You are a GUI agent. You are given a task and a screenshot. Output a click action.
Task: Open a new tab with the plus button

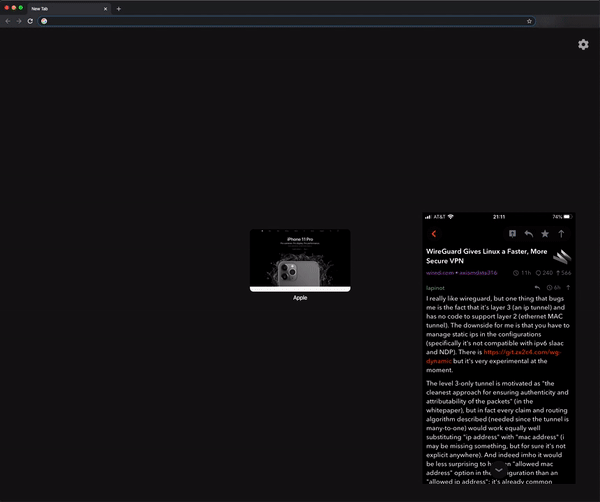(119, 9)
